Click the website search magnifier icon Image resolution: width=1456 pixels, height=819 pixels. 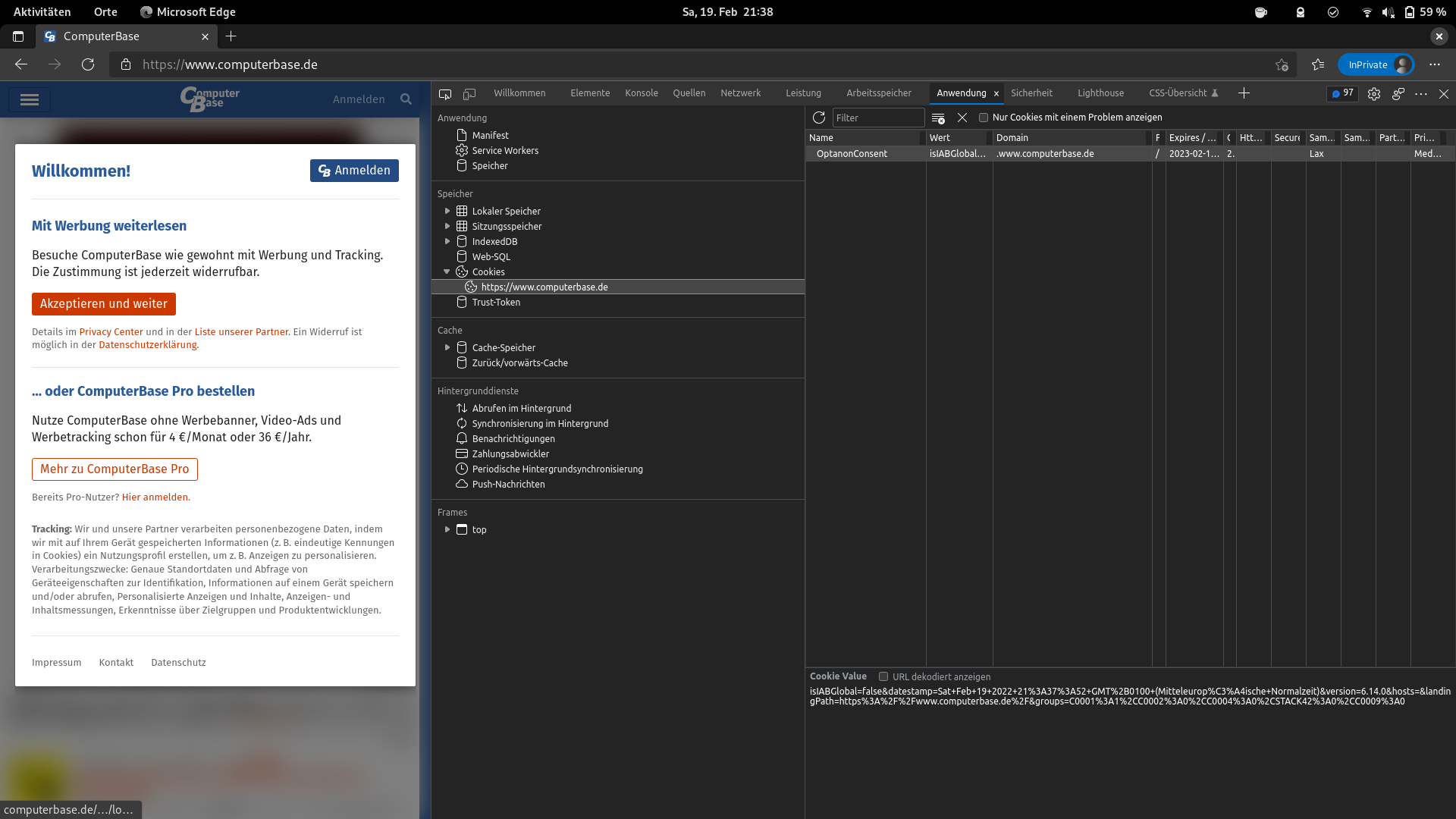(406, 99)
